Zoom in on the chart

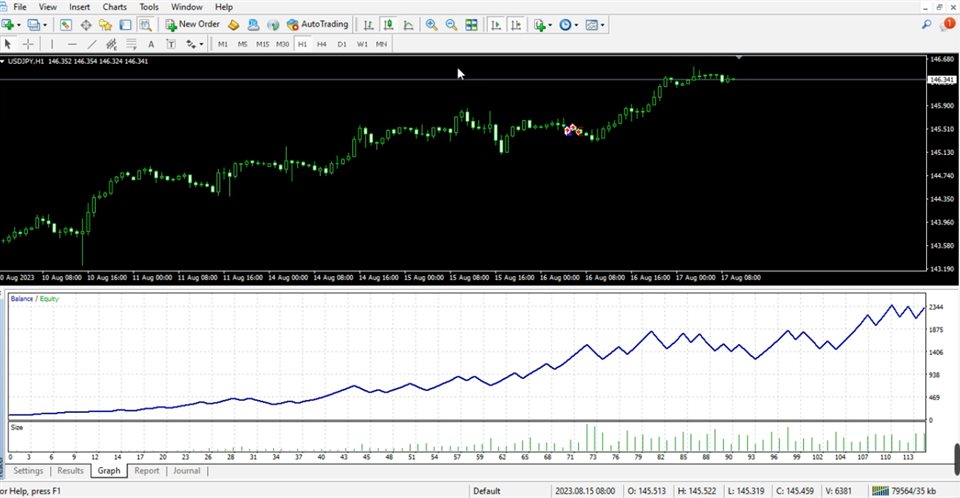(432, 25)
